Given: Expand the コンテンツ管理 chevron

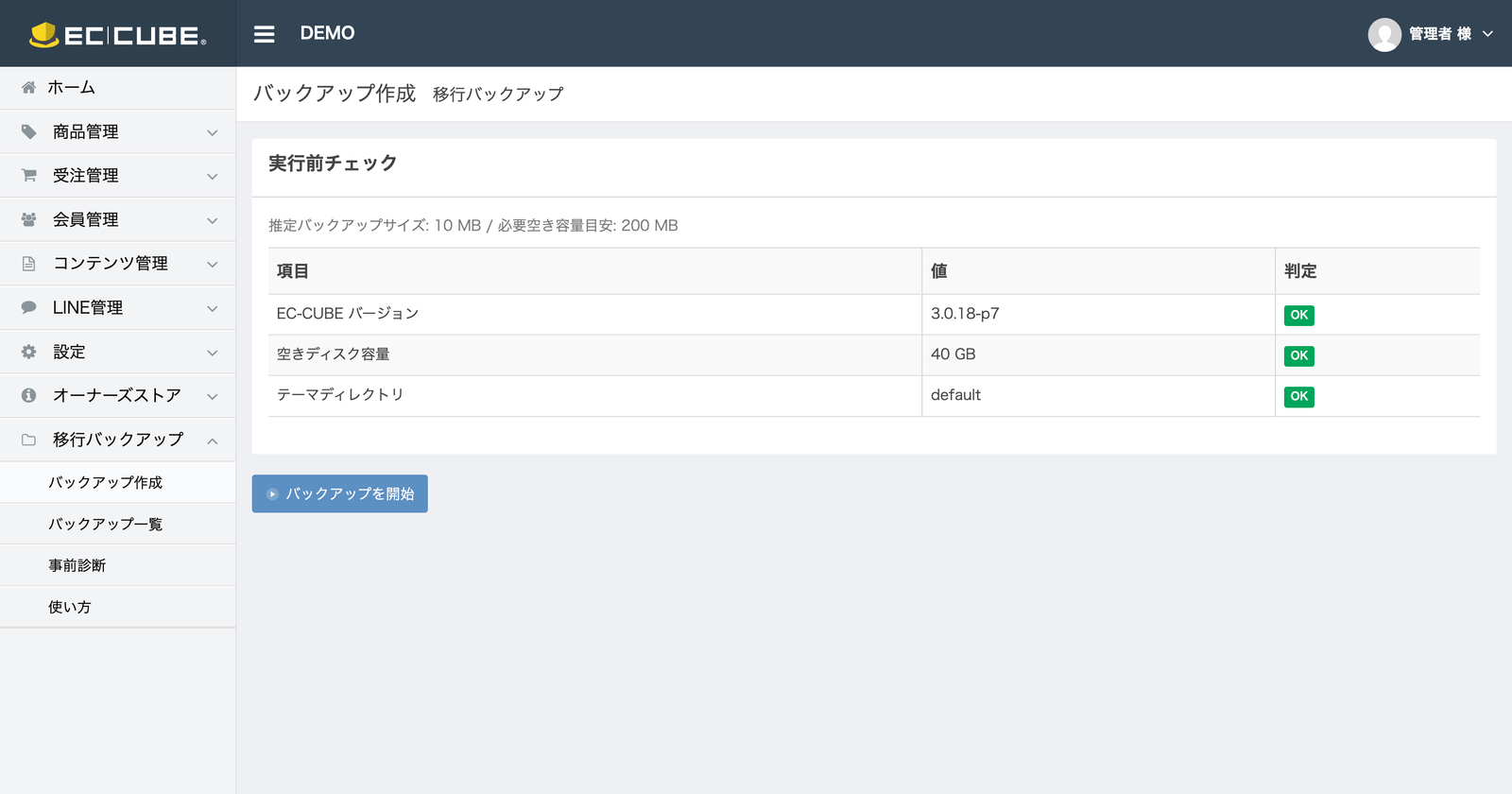Looking at the screenshot, I should point(213,265).
